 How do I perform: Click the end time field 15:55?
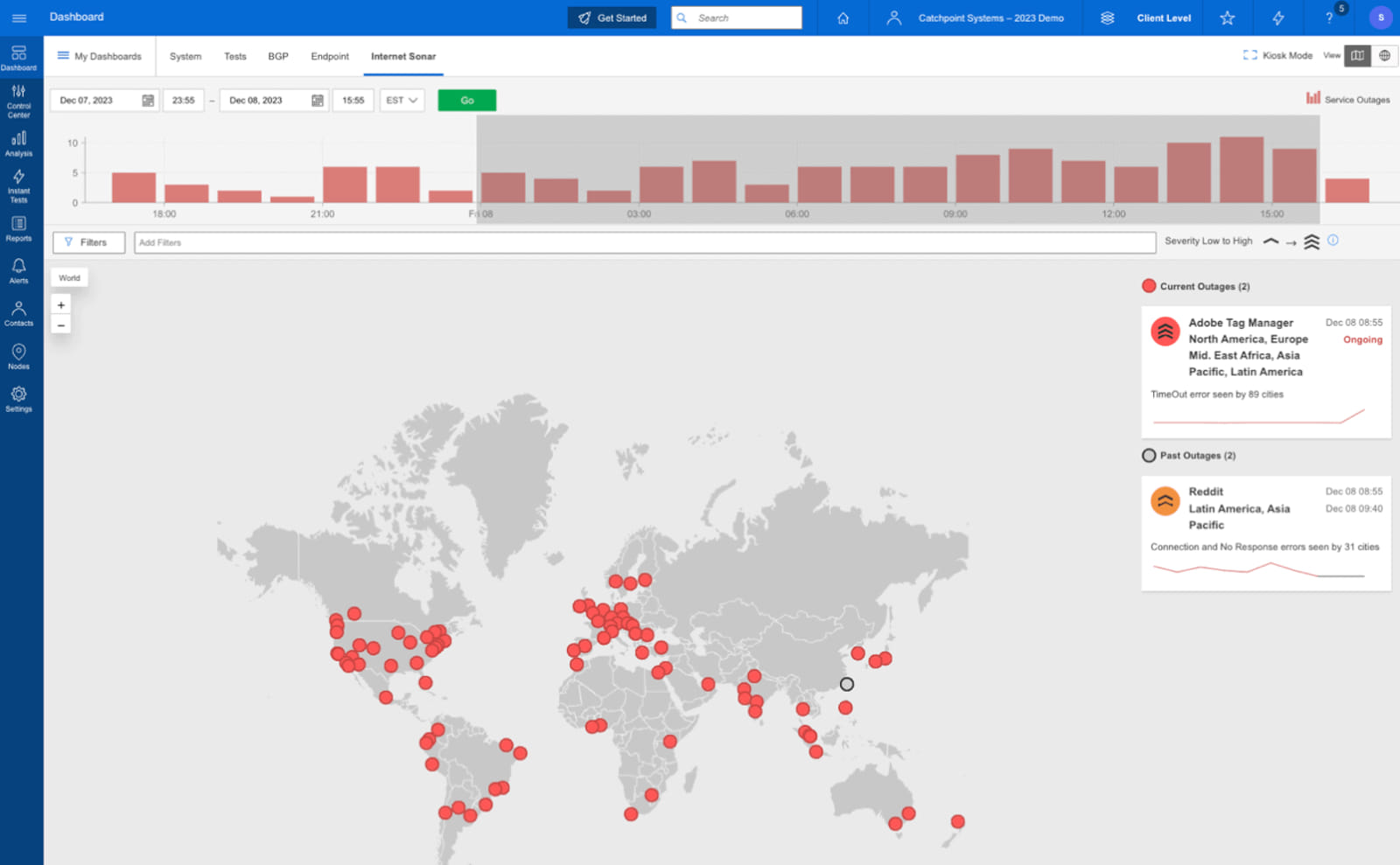(353, 101)
